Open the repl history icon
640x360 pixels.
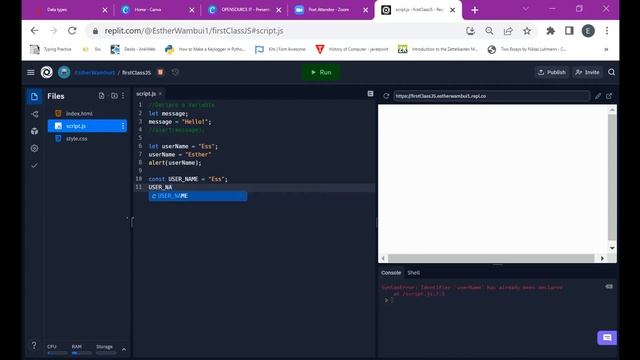[175, 72]
